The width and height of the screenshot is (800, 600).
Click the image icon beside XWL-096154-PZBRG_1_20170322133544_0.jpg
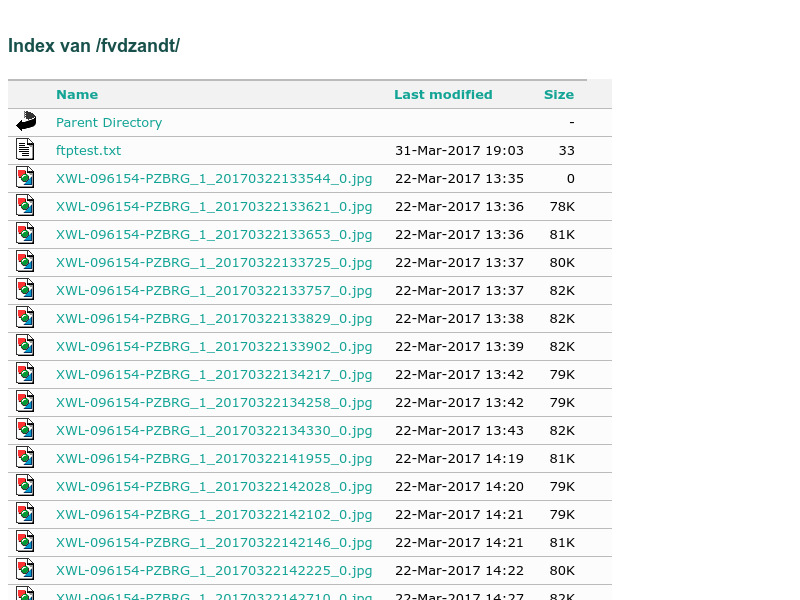[x=25, y=177]
